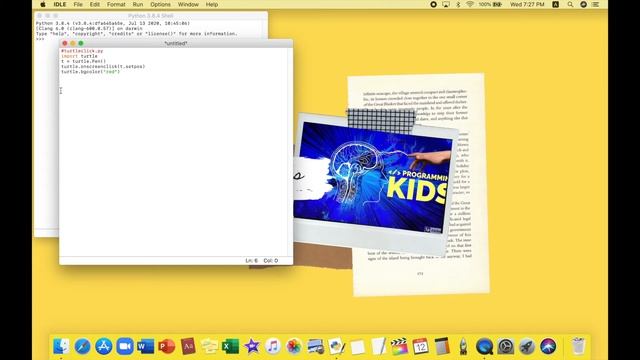This screenshot has height=360, width=640.
Task: Open the Edit menu
Action: (95, 4)
